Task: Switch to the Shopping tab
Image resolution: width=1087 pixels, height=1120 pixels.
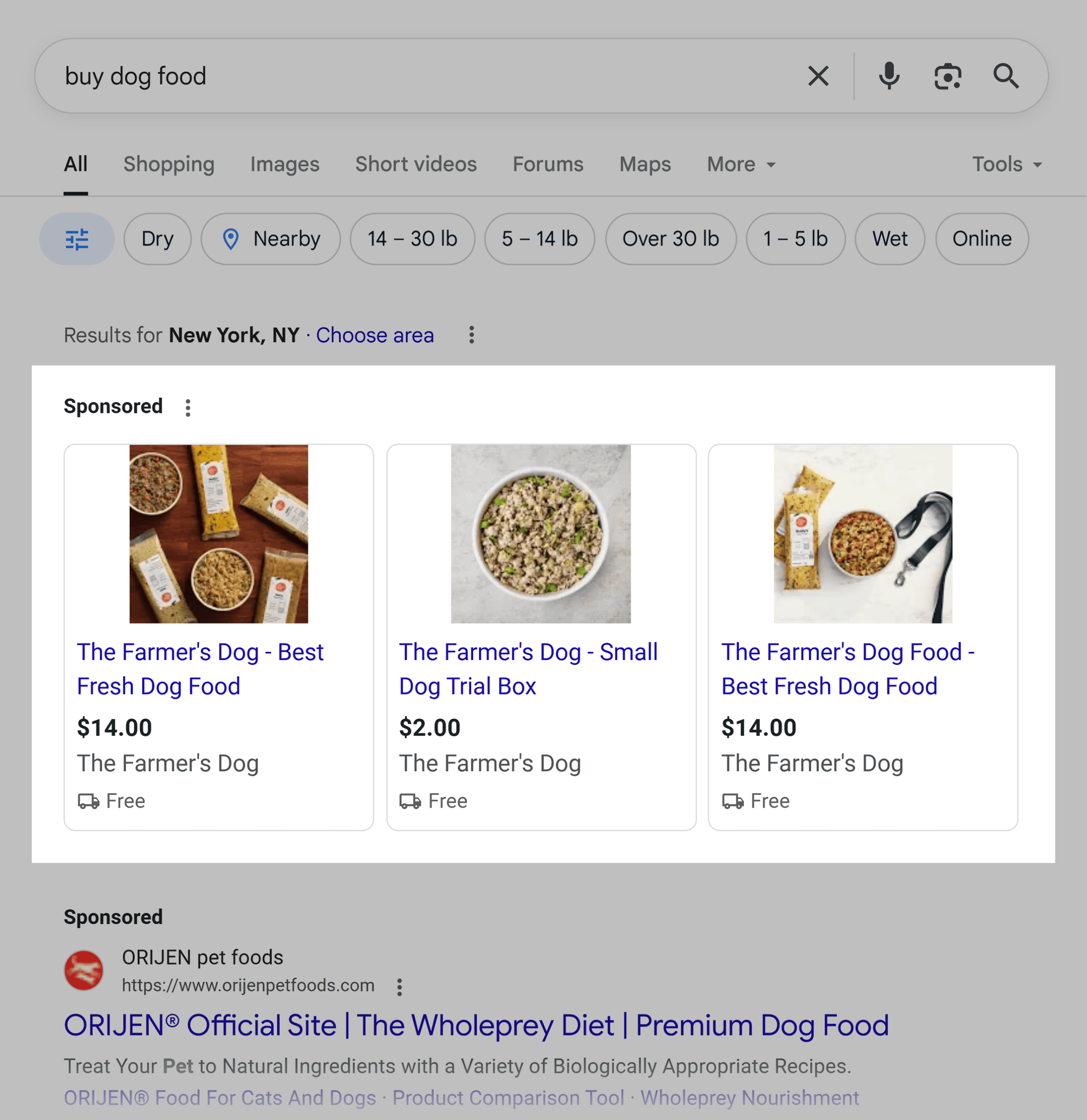Action: (168, 164)
